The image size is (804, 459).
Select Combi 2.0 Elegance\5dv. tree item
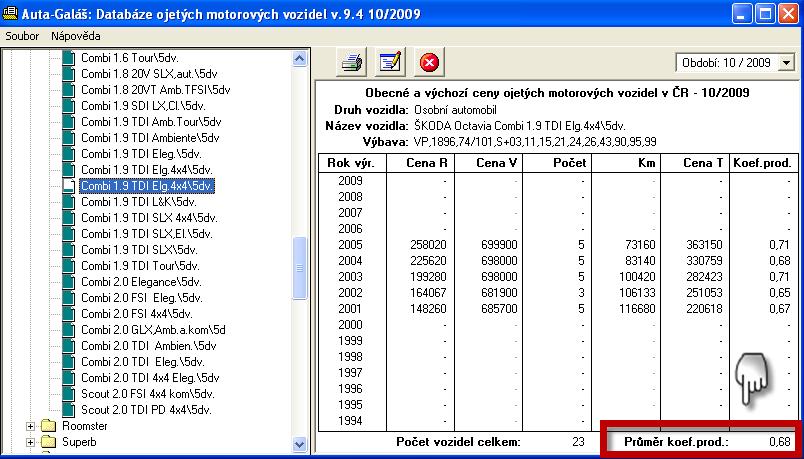point(142,282)
